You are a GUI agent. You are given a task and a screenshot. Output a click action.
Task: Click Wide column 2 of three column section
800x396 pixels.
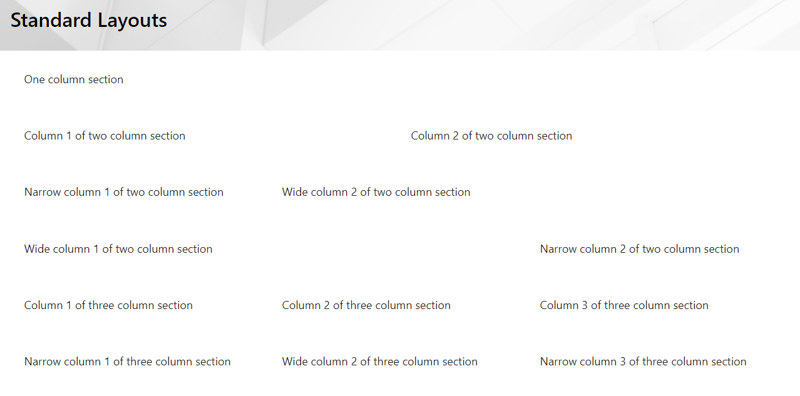click(380, 361)
